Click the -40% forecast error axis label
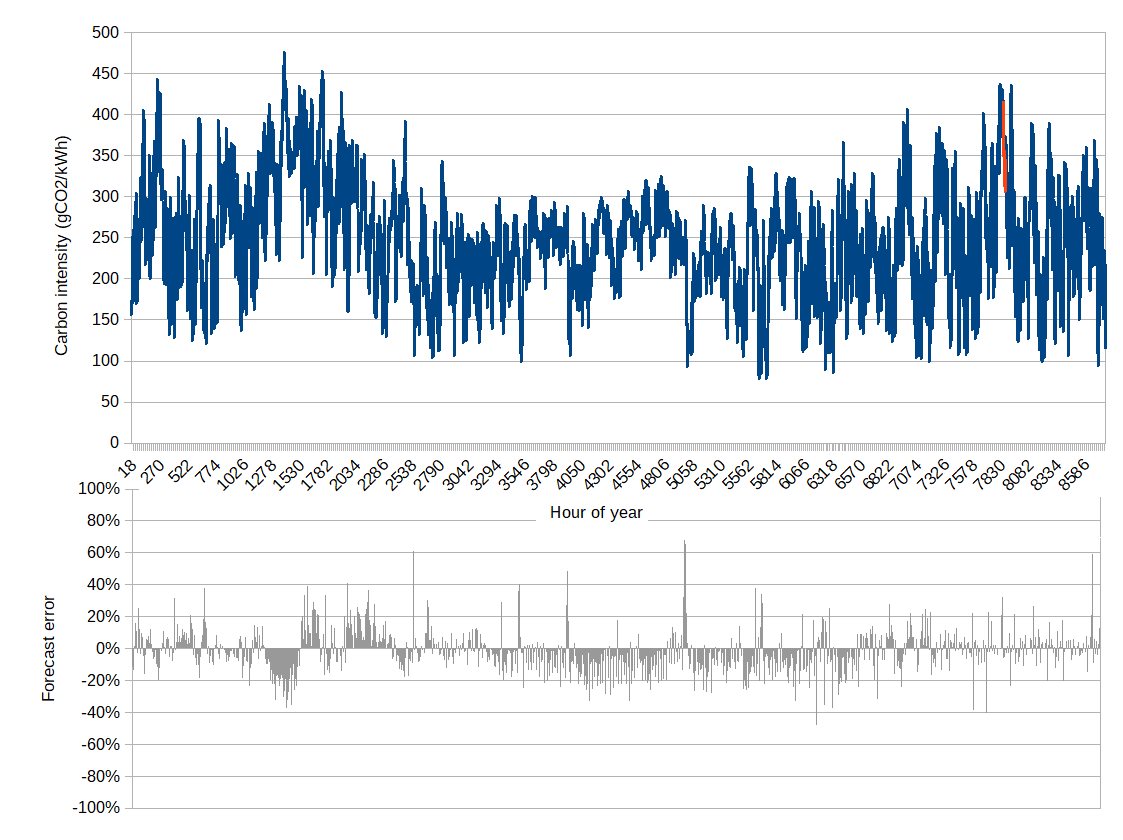The height and width of the screenshot is (840, 1123). click(98, 712)
